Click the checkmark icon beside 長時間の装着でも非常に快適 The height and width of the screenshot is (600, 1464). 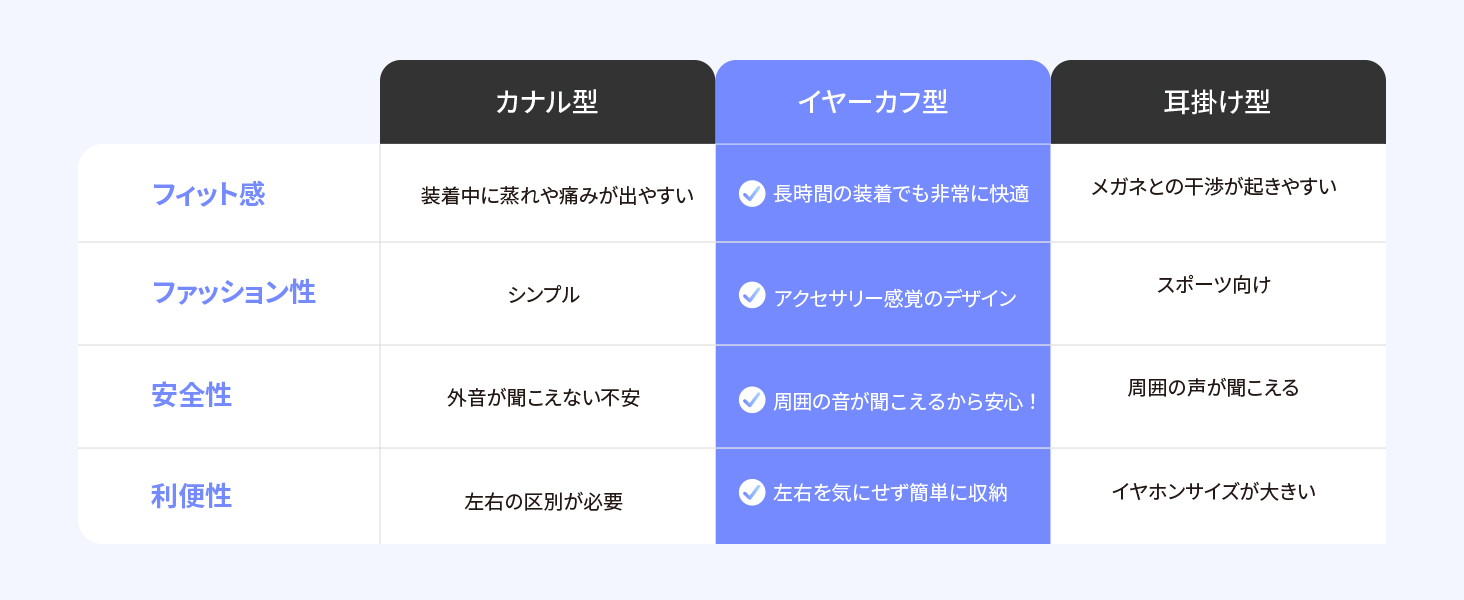click(752, 193)
